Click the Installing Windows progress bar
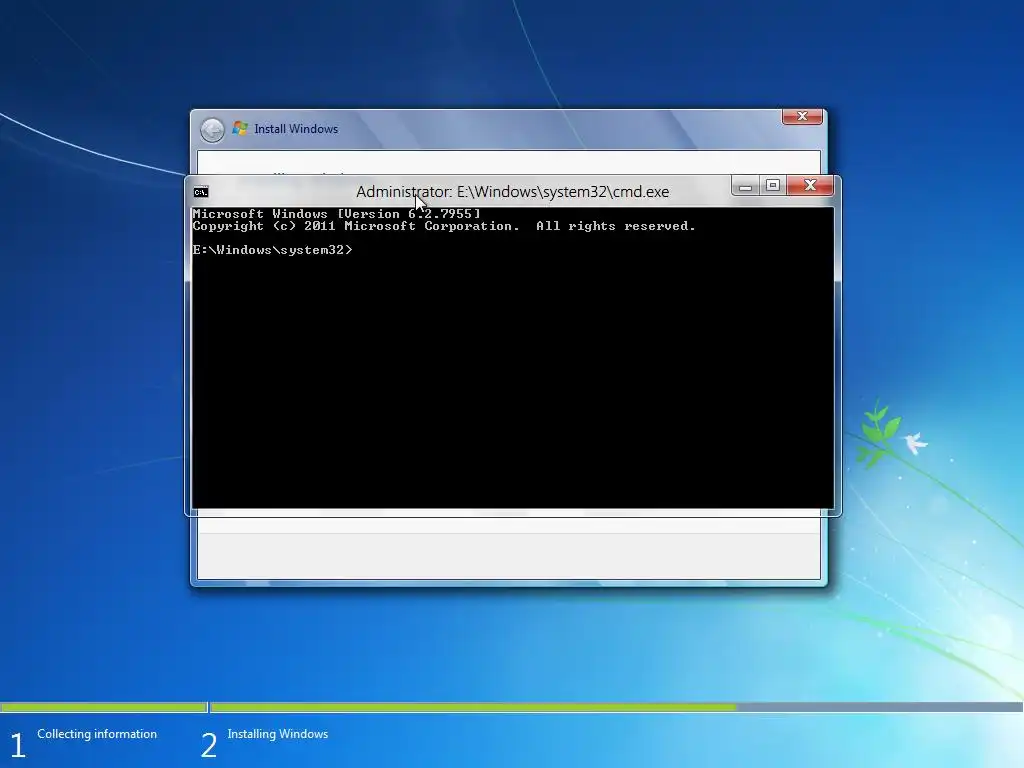The width and height of the screenshot is (1024, 768). (616, 707)
